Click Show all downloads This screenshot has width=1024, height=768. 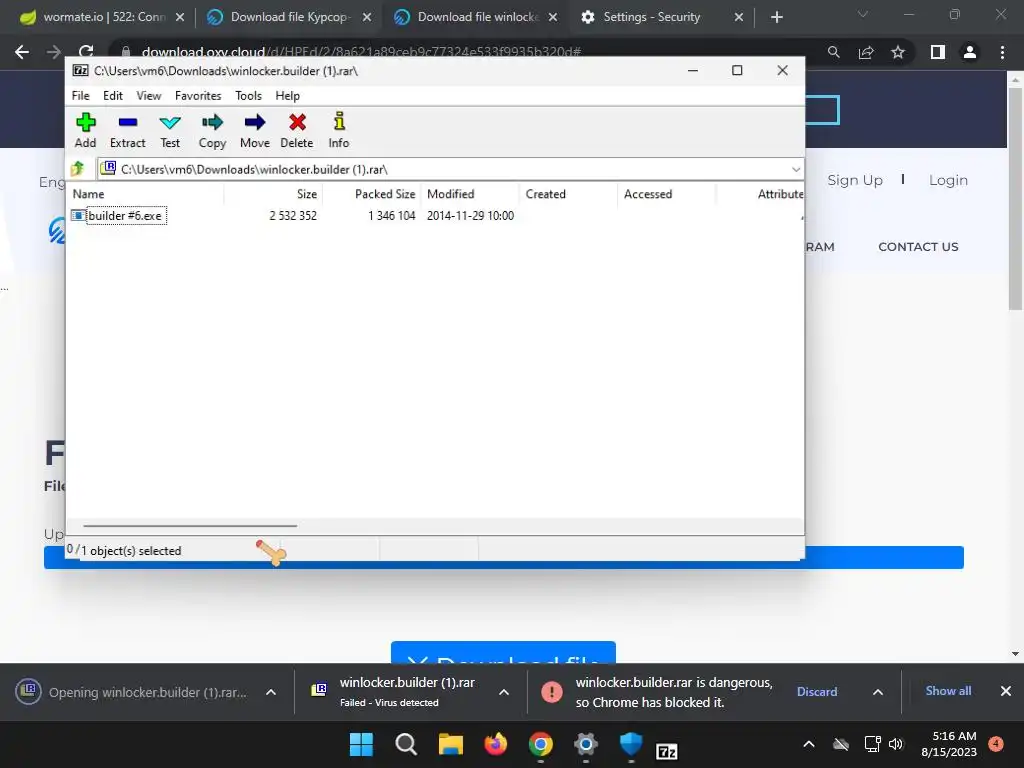(x=948, y=691)
